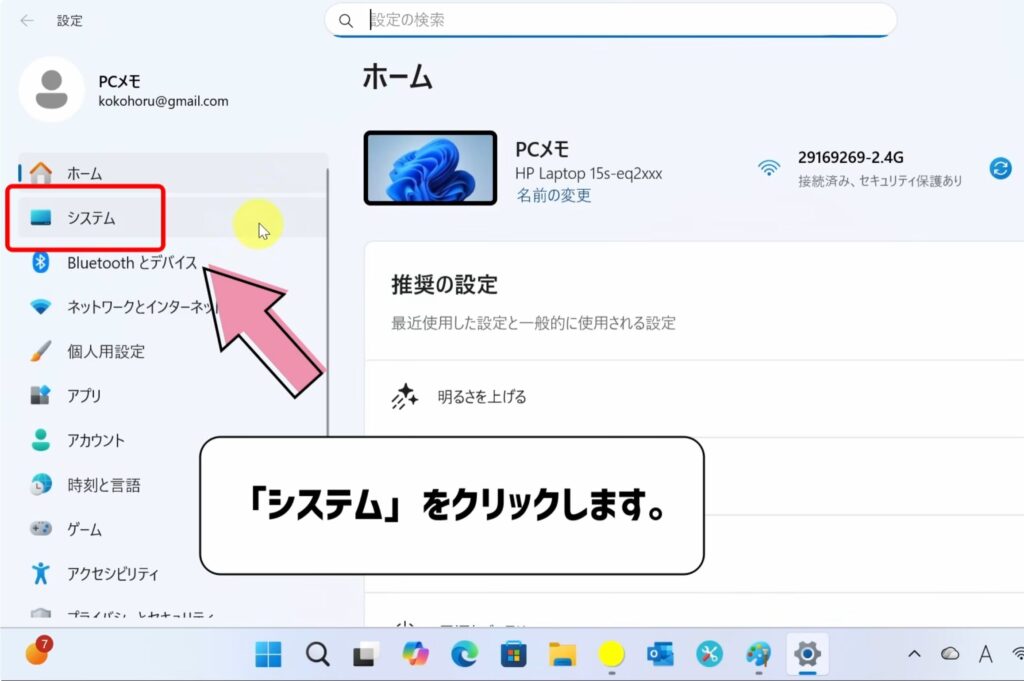Launch Paint from the taskbar

[759, 655]
